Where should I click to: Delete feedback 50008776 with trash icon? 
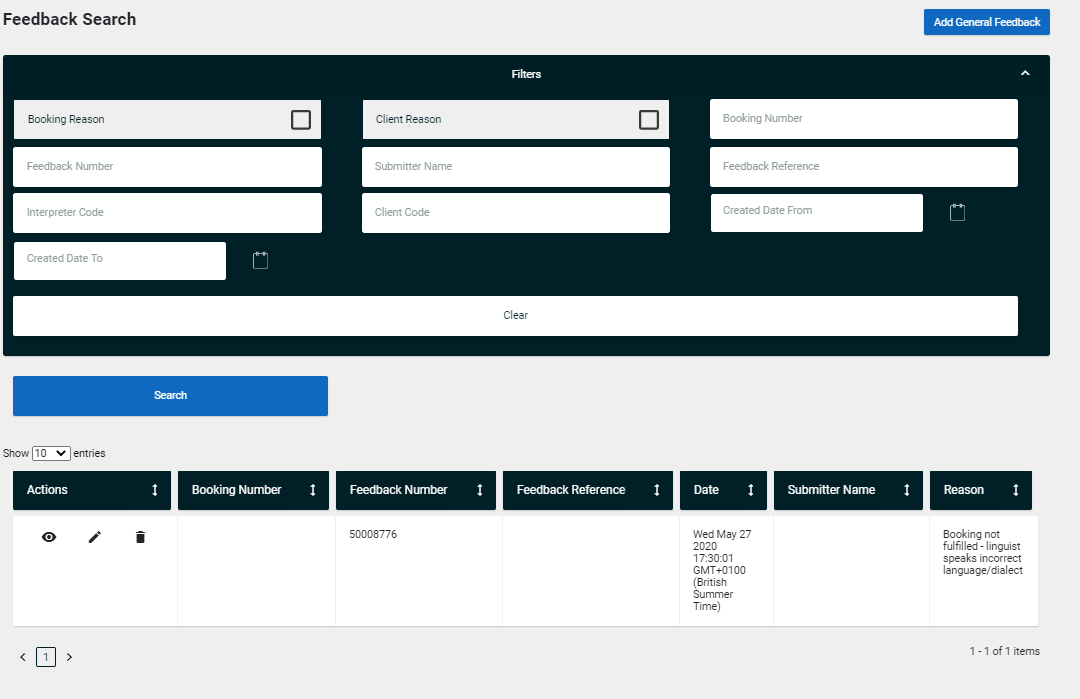pyautogui.click(x=140, y=538)
